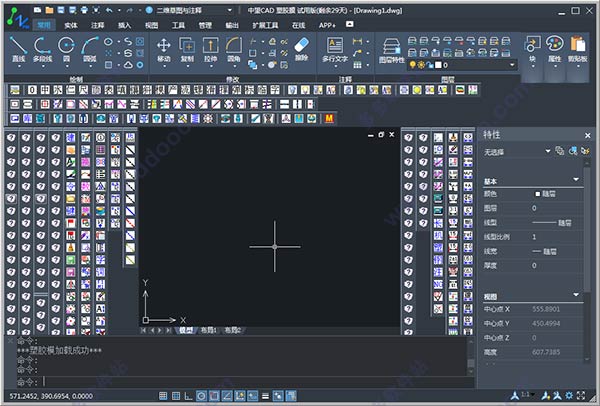Open the 块 (Block) panel
Image resolution: width=600 pixels, height=406 pixels.
[533, 49]
